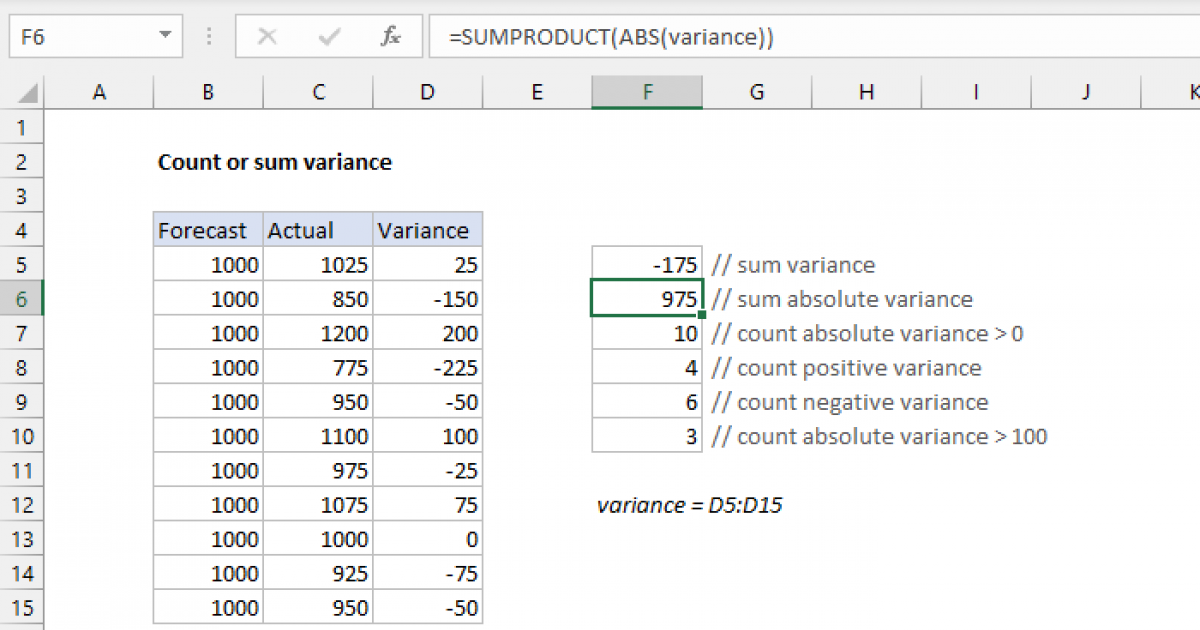Click the Enter (checkmark) icon in formula bar
The image size is (1200, 630).
click(x=328, y=36)
